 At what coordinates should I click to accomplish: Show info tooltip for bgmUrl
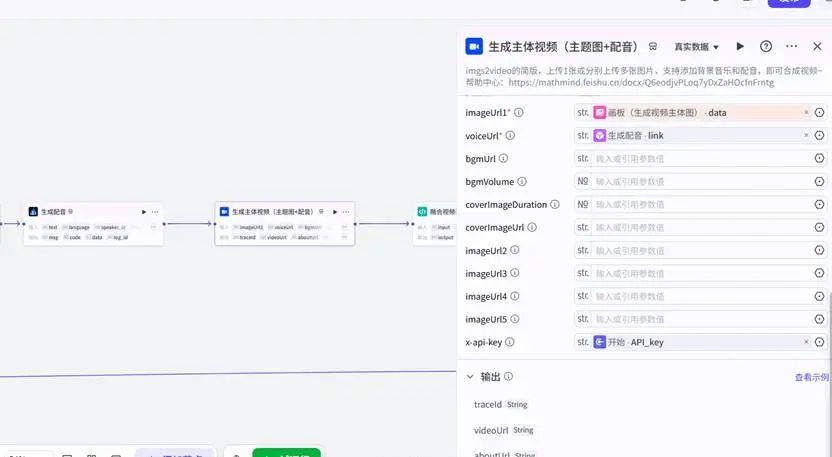tap(504, 158)
